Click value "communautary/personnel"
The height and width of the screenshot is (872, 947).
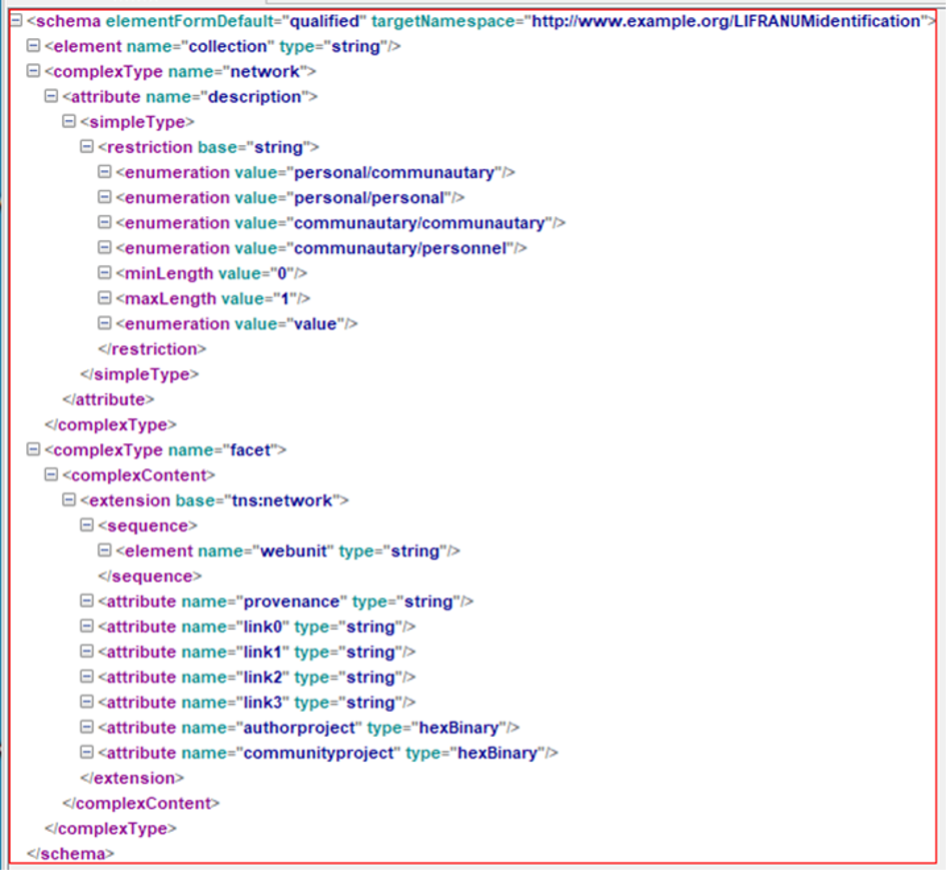[x=400, y=249]
